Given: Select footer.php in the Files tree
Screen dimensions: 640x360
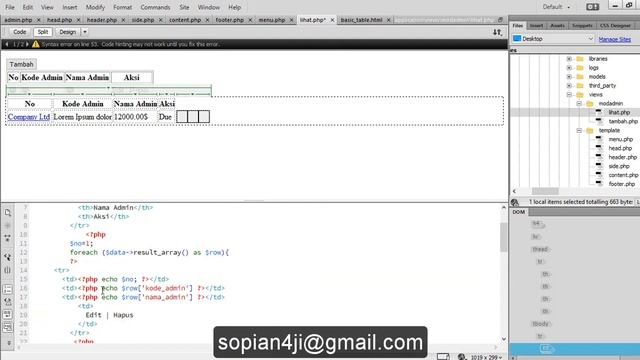Looking at the screenshot, I should (x=622, y=184).
